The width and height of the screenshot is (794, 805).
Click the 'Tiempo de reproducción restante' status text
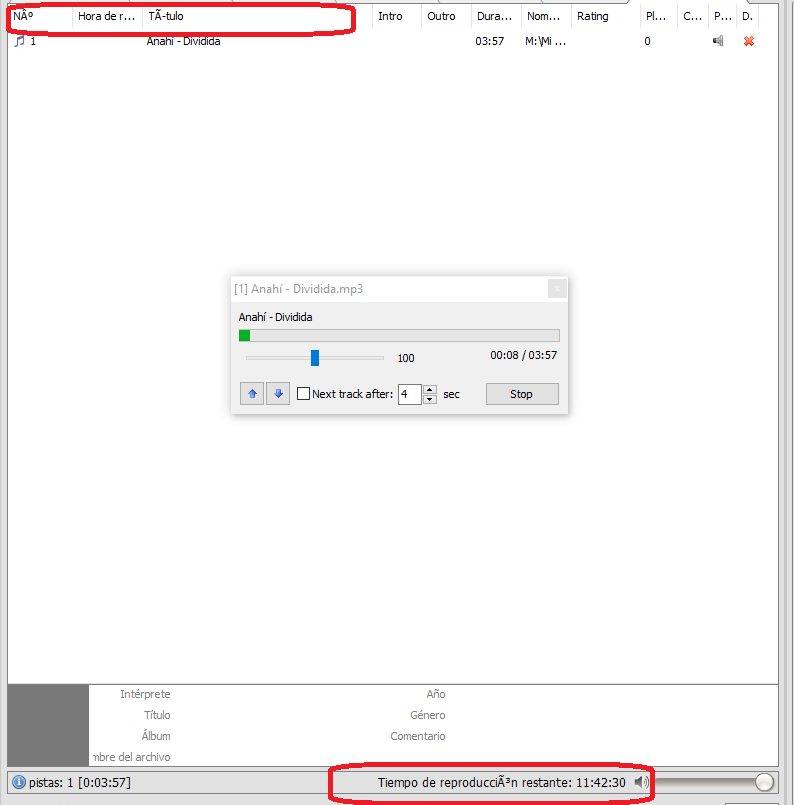pyautogui.click(x=501, y=782)
